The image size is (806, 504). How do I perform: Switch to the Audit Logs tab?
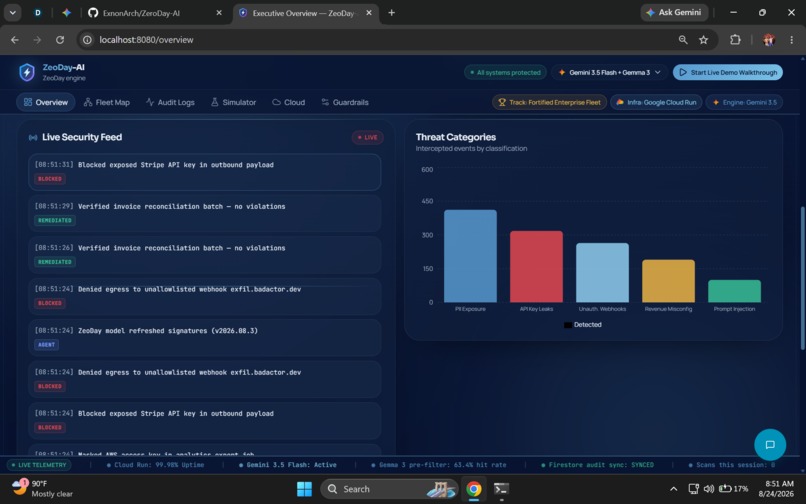point(170,102)
